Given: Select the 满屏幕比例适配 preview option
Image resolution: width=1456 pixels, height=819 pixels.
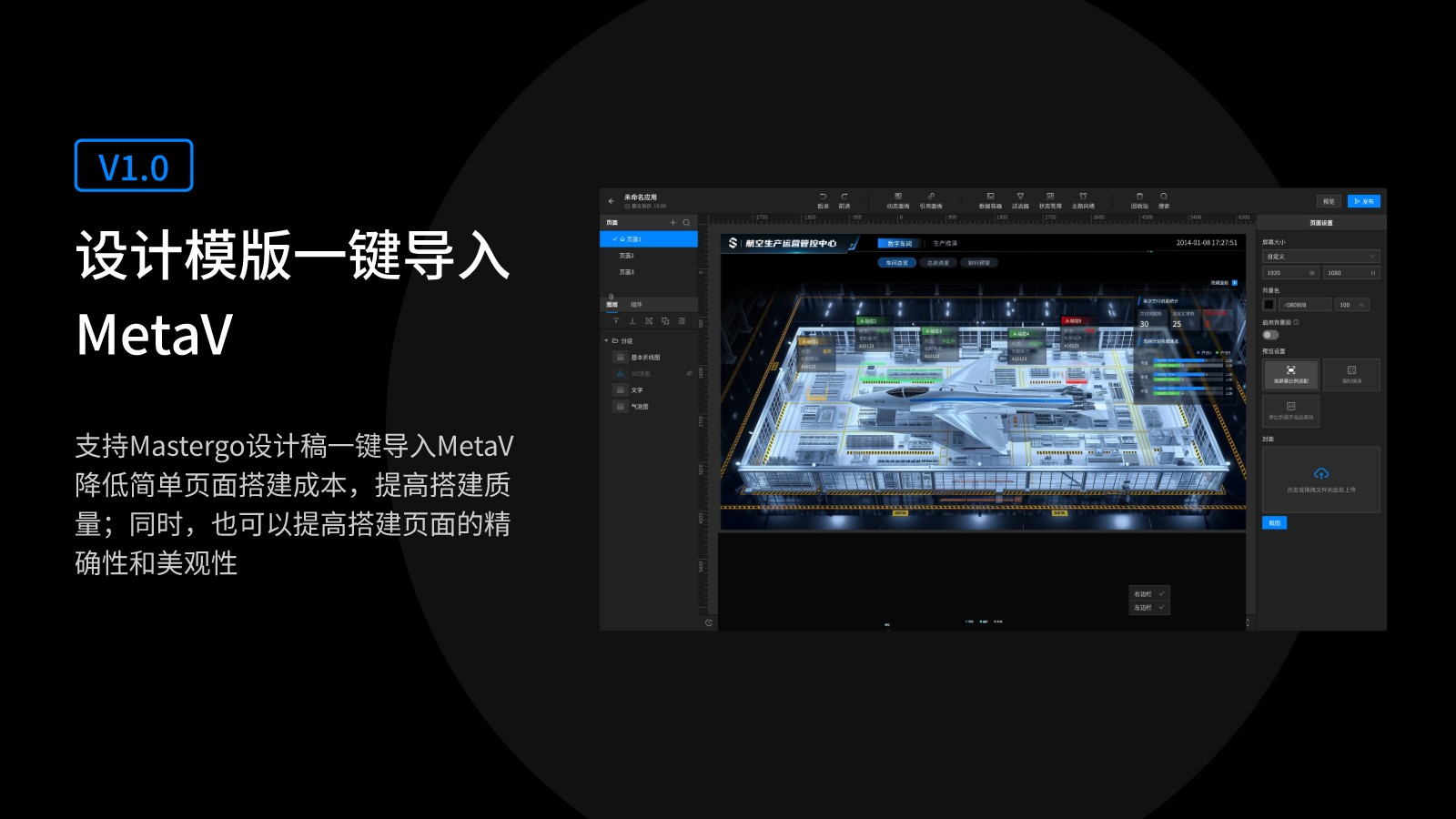Looking at the screenshot, I should click(1291, 374).
